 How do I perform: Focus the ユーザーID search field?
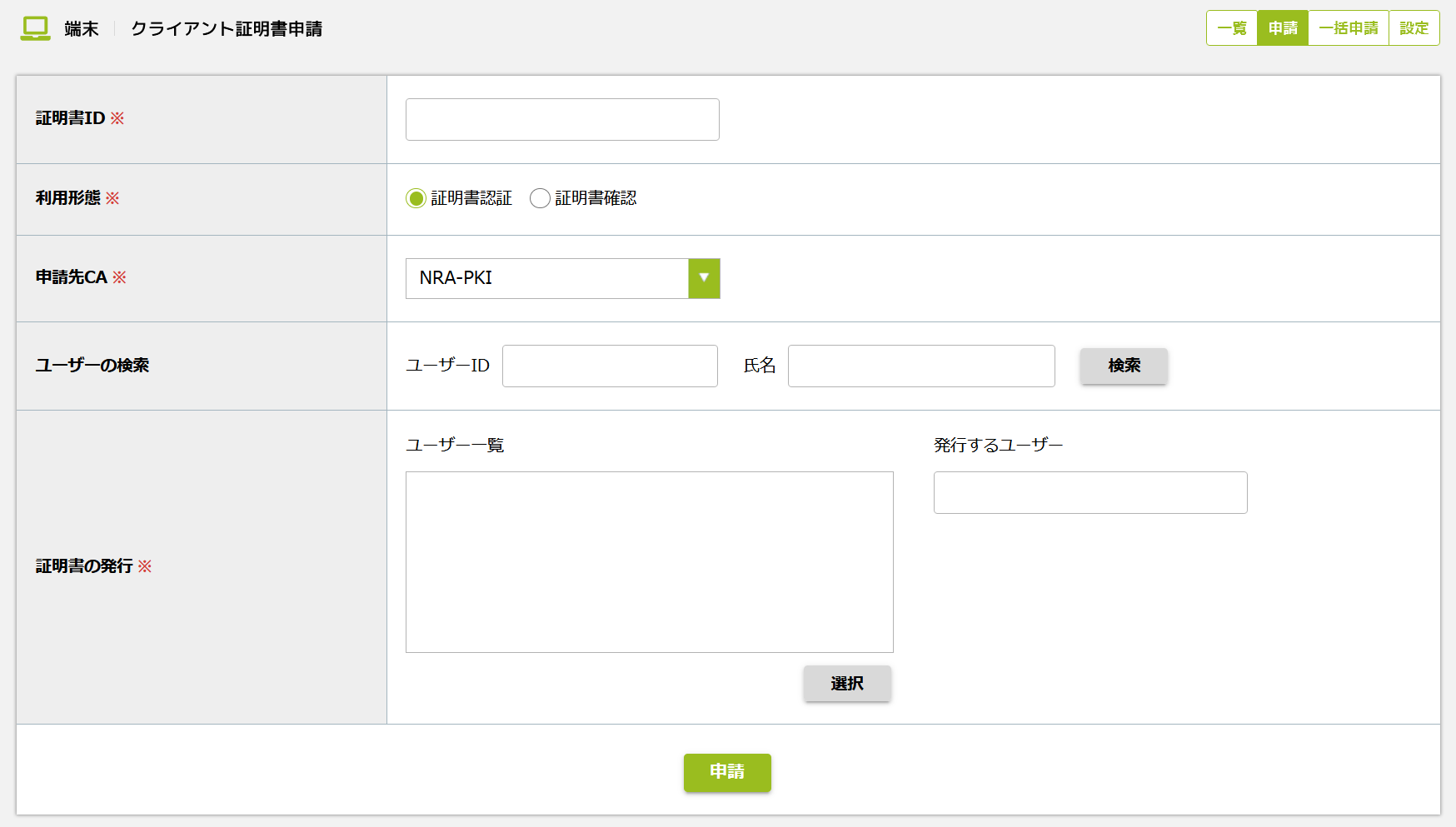tap(610, 366)
